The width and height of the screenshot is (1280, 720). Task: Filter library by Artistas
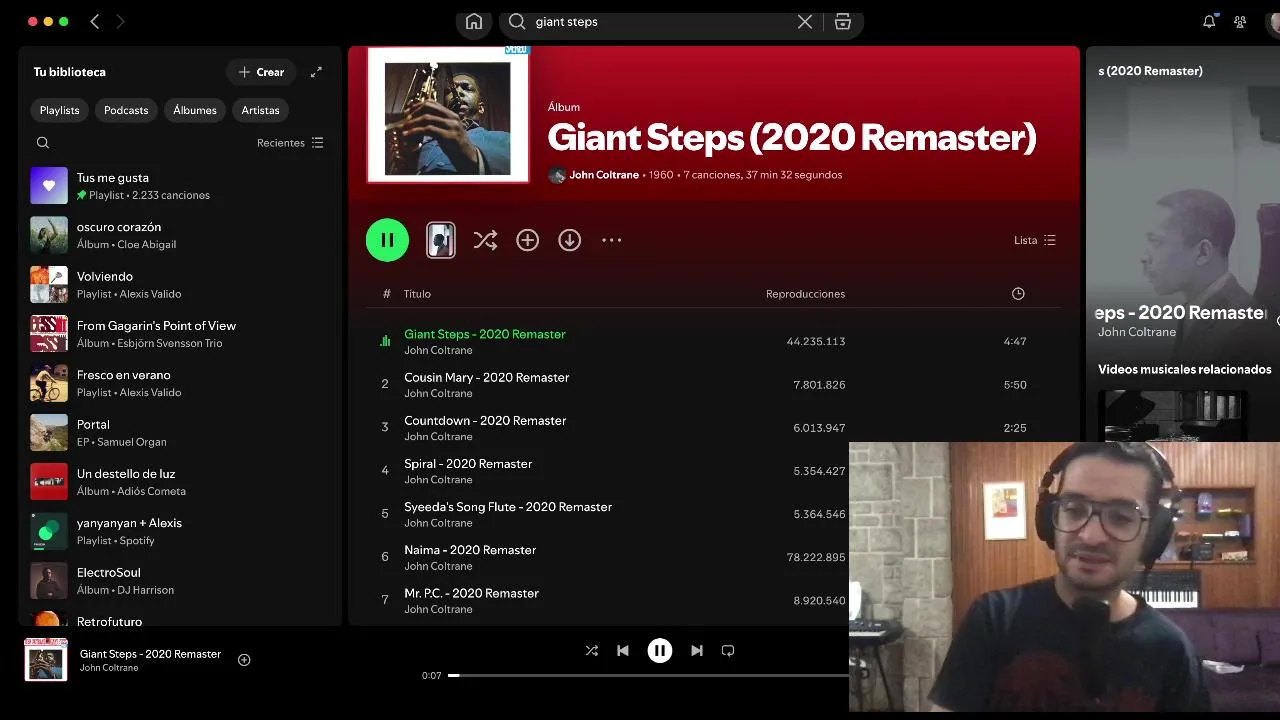point(261,110)
